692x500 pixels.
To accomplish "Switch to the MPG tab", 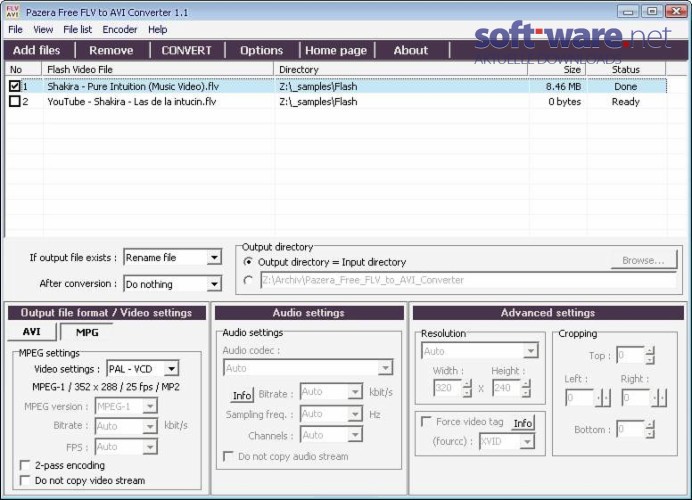I will point(87,332).
